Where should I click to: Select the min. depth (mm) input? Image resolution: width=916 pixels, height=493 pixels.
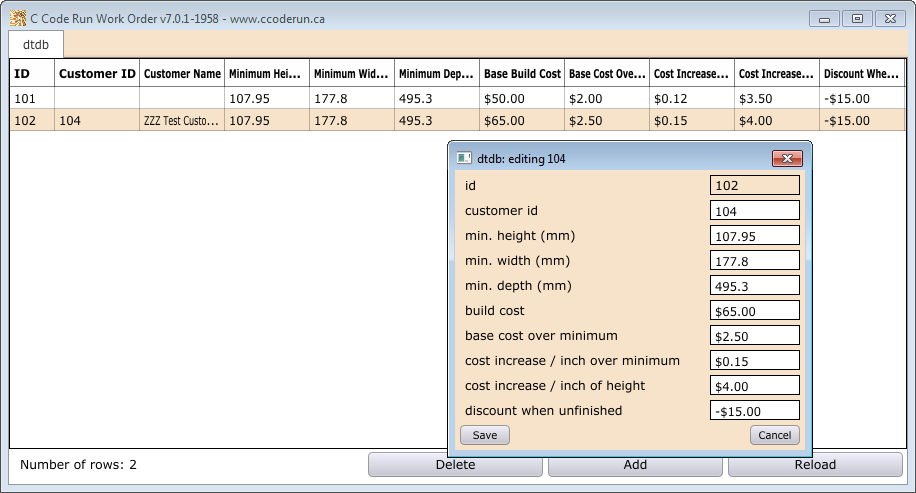click(754, 285)
